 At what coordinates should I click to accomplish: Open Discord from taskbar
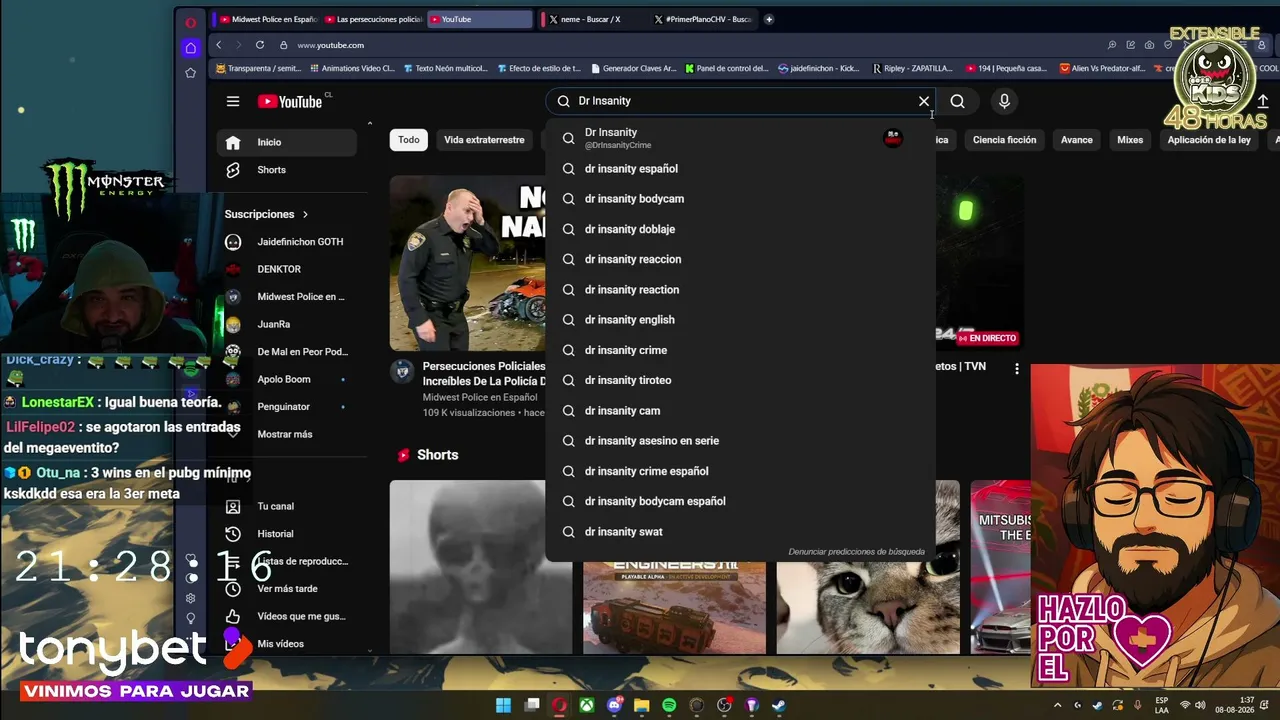pyautogui.click(x=615, y=705)
